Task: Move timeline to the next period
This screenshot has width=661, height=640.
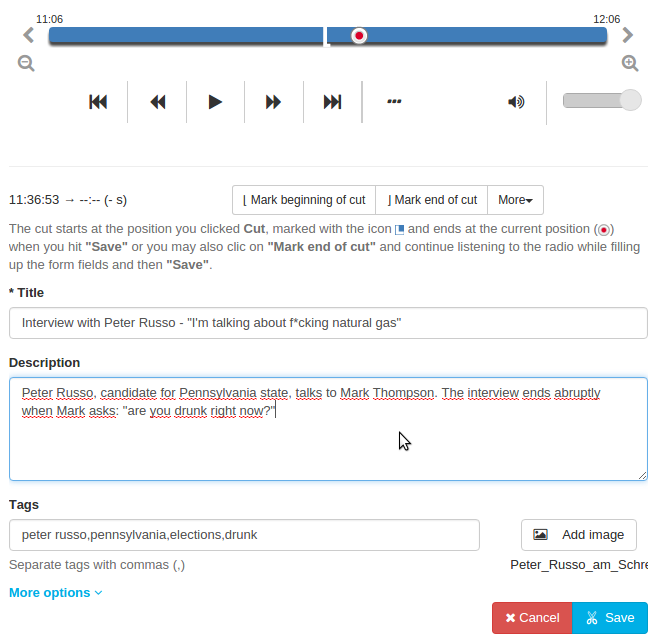Action: coord(628,35)
